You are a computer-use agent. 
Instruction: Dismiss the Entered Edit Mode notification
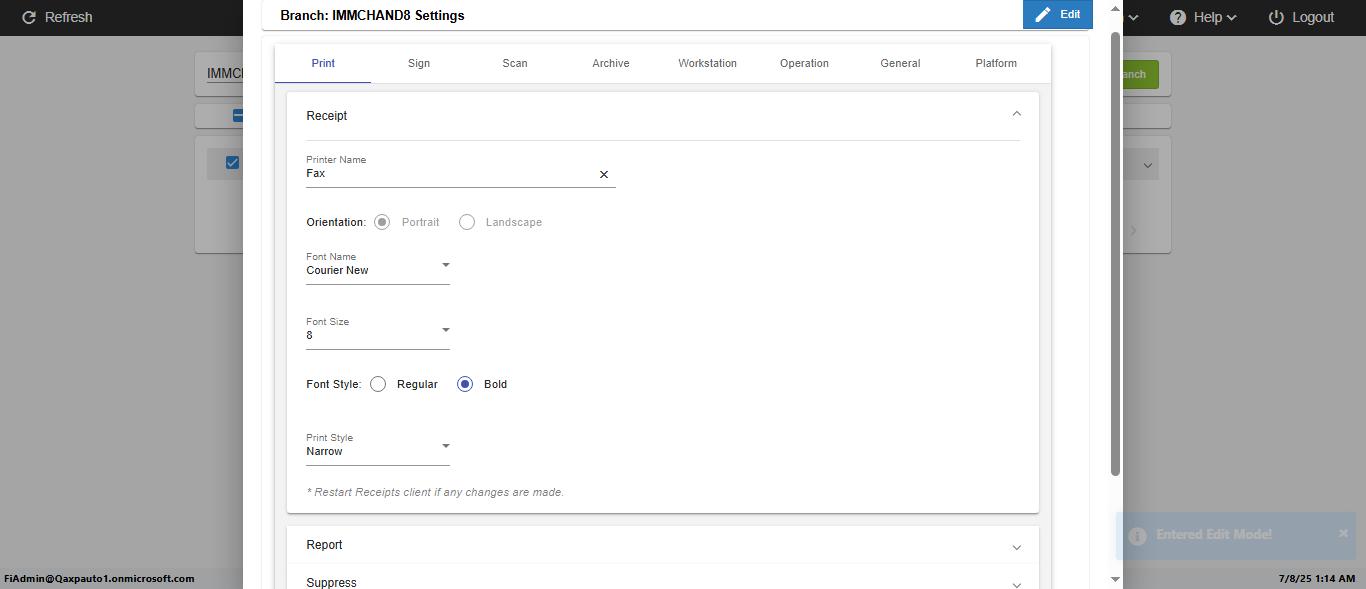[x=1343, y=534]
